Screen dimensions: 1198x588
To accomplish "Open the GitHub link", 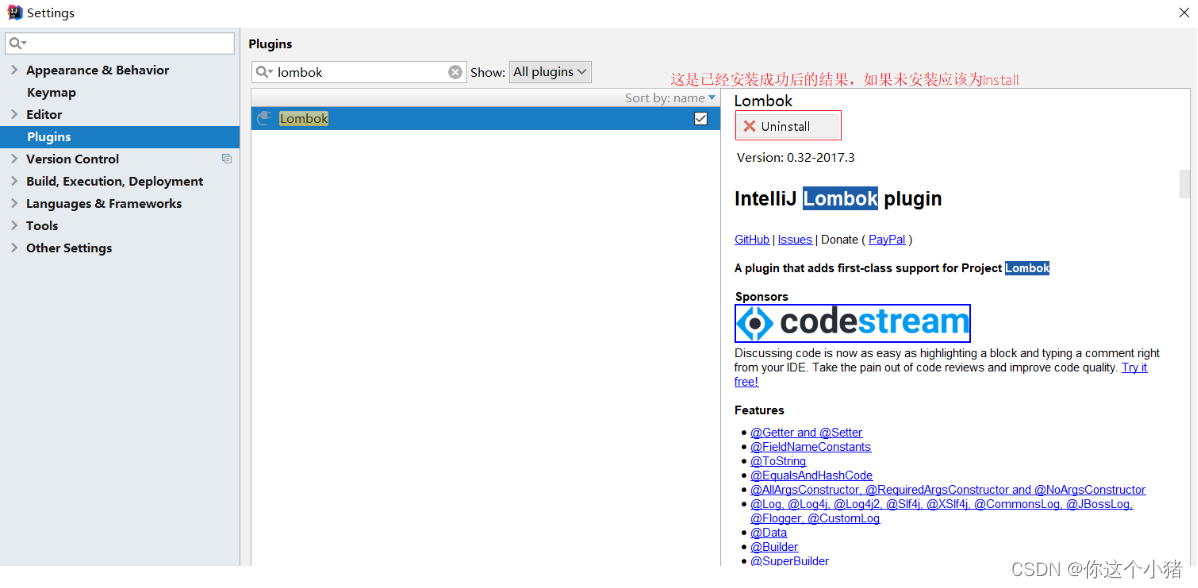I will [x=752, y=239].
